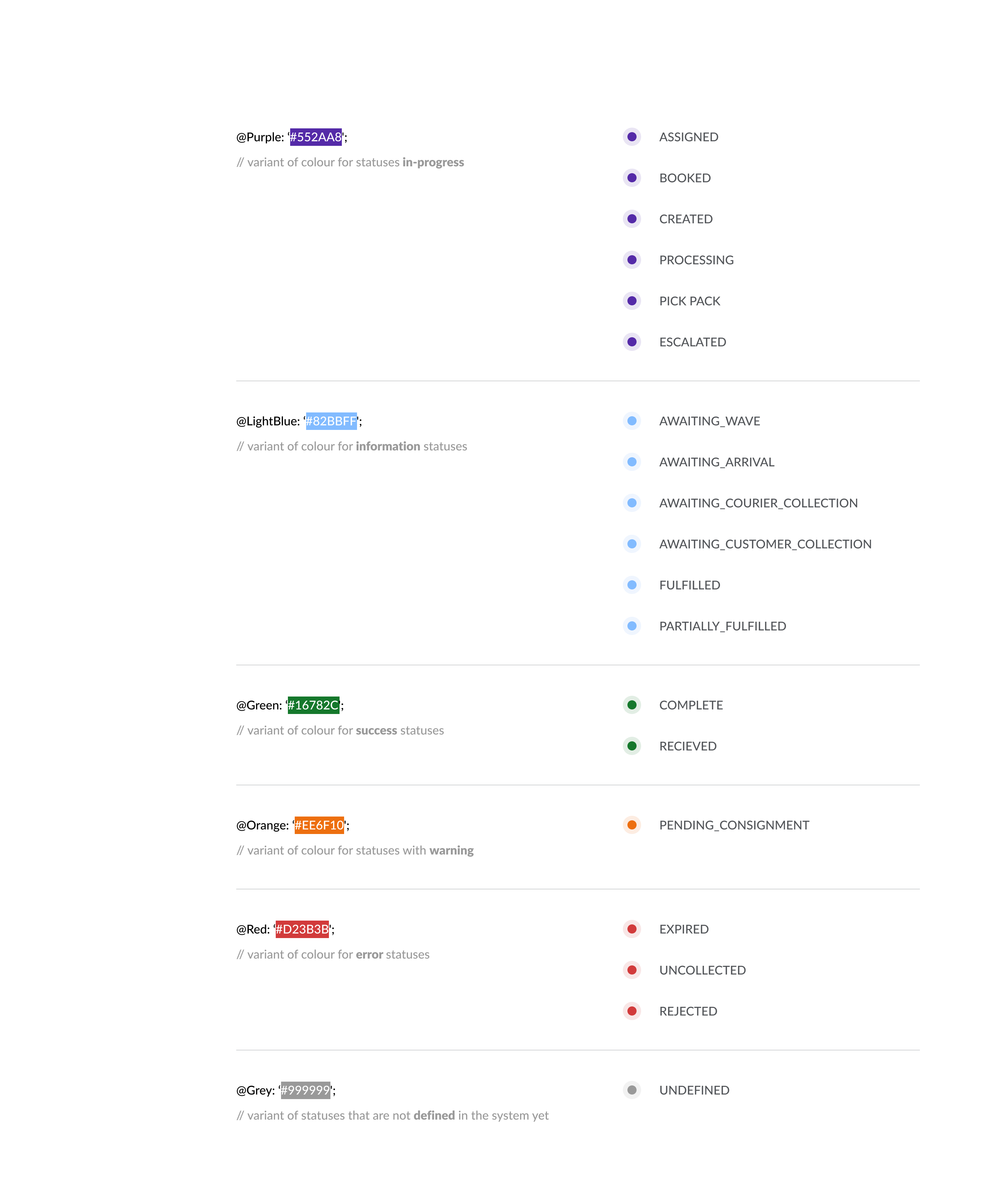Screen dimensions: 1008x1191
Task: Pick the orange #EE6F10 swatch
Action: pos(319,825)
